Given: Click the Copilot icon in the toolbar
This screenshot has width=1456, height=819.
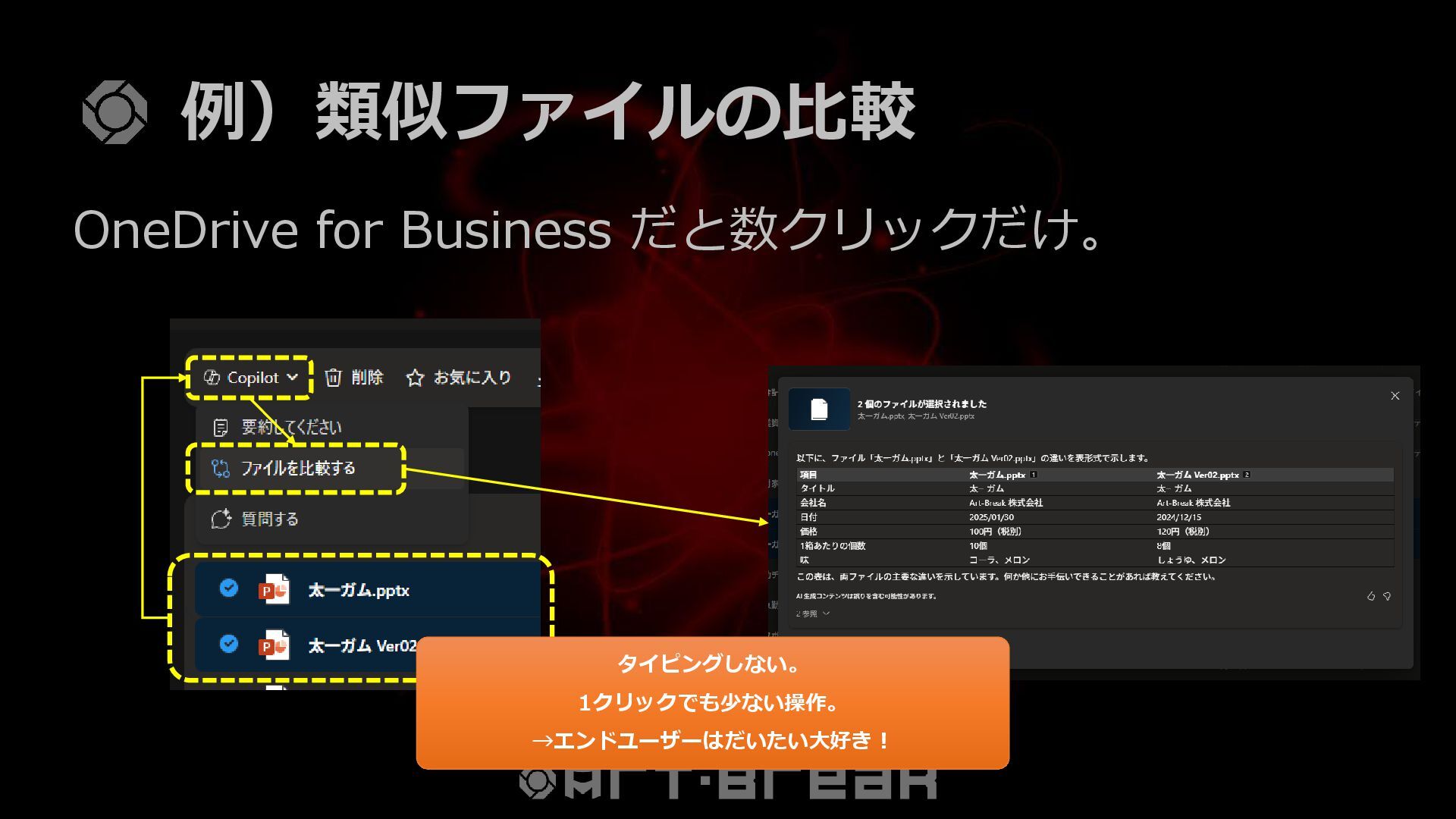Looking at the screenshot, I should click(x=212, y=378).
